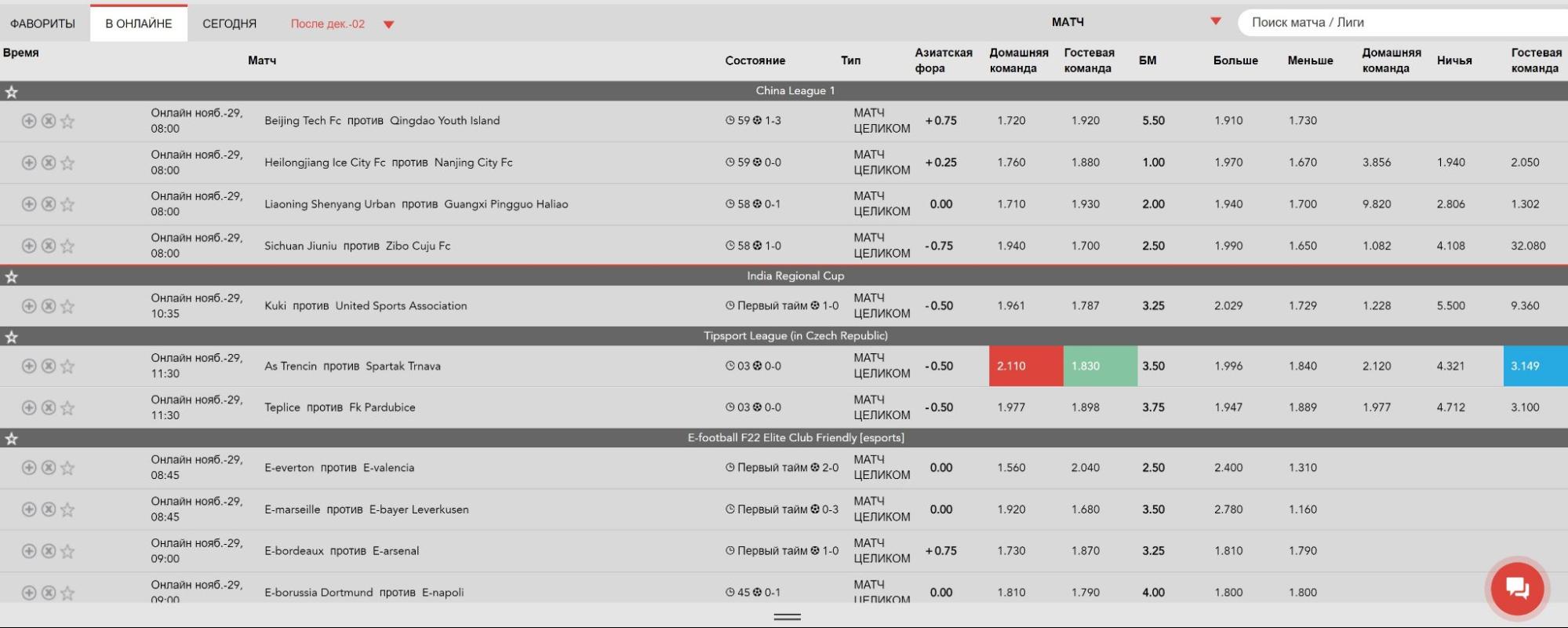The width and height of the screenshot is (1568, 628).
Task: Open the После дек.-02 date dropdown
Action: pos(342,24)
